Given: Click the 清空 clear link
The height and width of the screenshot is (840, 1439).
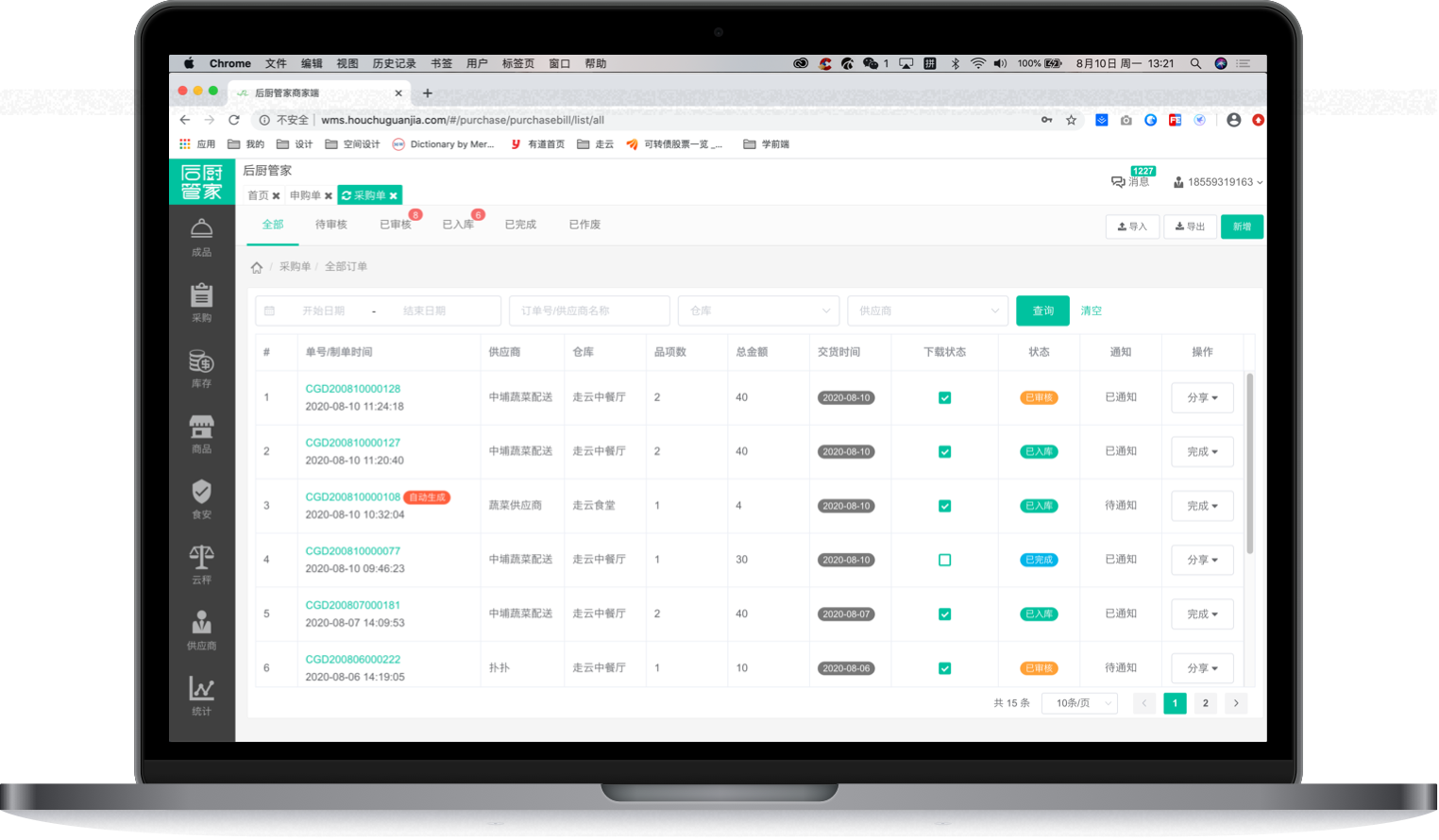Looking at the screenshot, I should click(x=1092, y=311).
